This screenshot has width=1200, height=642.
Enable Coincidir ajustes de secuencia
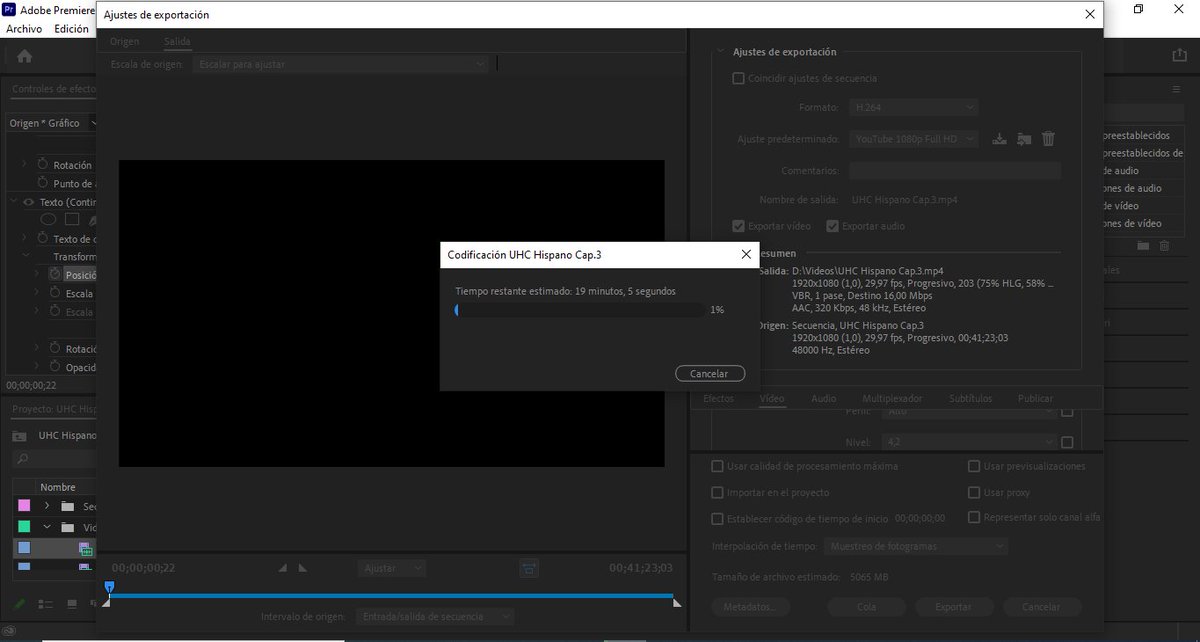pos(737,78)
